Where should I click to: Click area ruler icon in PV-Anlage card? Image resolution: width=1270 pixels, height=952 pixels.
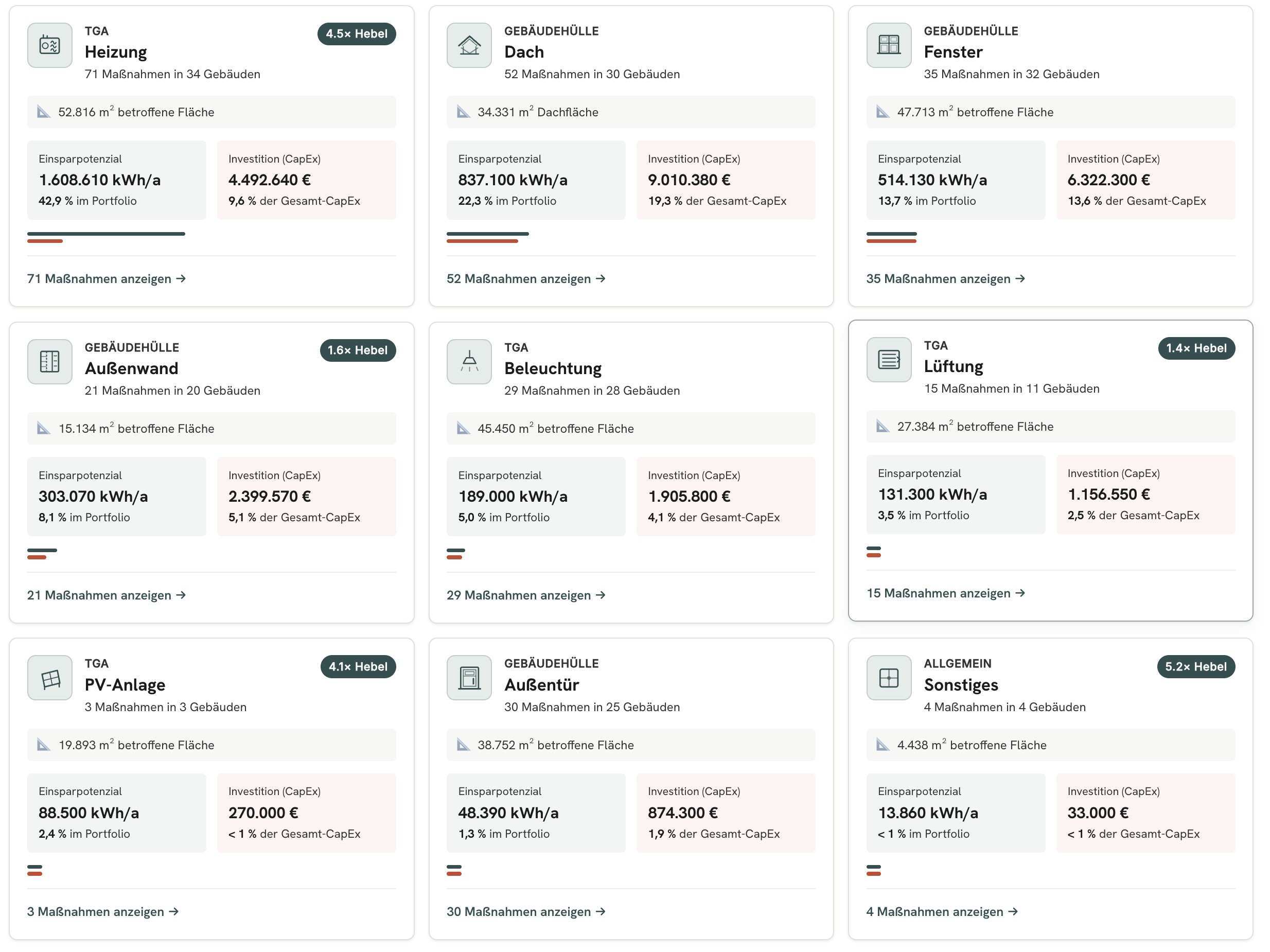pos(44,745)
